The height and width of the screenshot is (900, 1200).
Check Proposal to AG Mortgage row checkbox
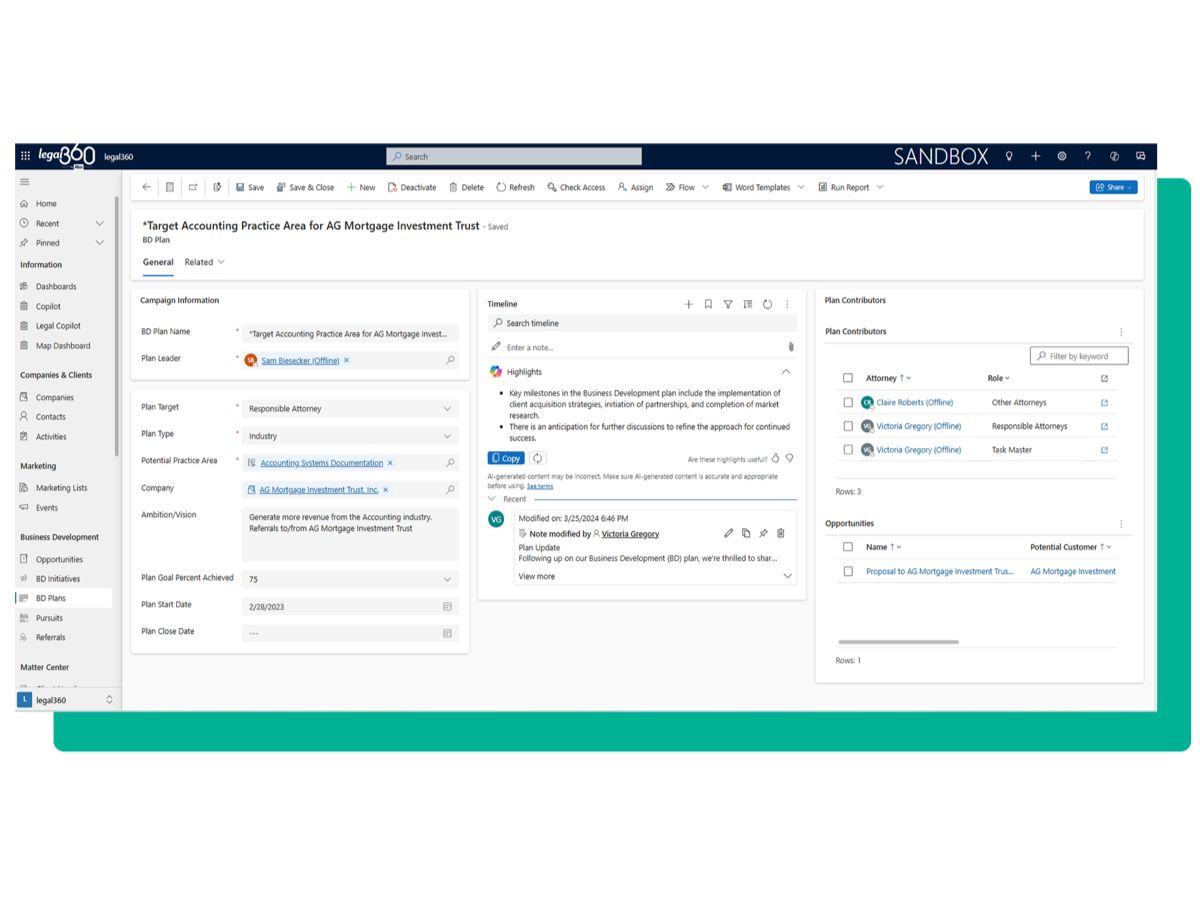(848, 571)
